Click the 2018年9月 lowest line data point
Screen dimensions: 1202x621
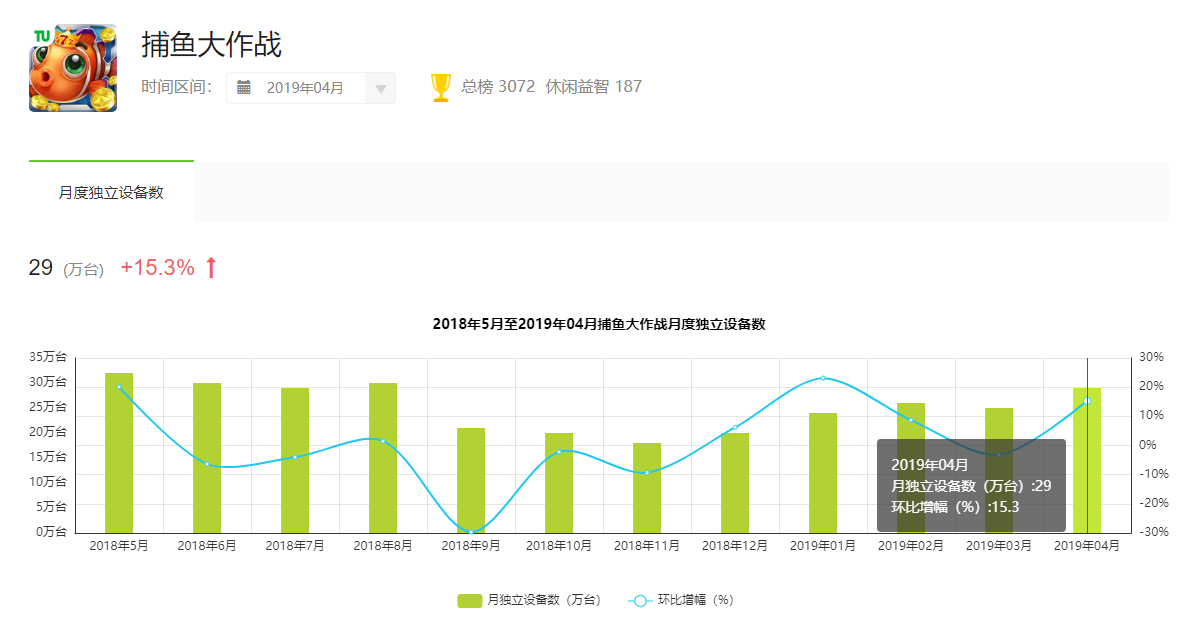[x=471, y=531]
